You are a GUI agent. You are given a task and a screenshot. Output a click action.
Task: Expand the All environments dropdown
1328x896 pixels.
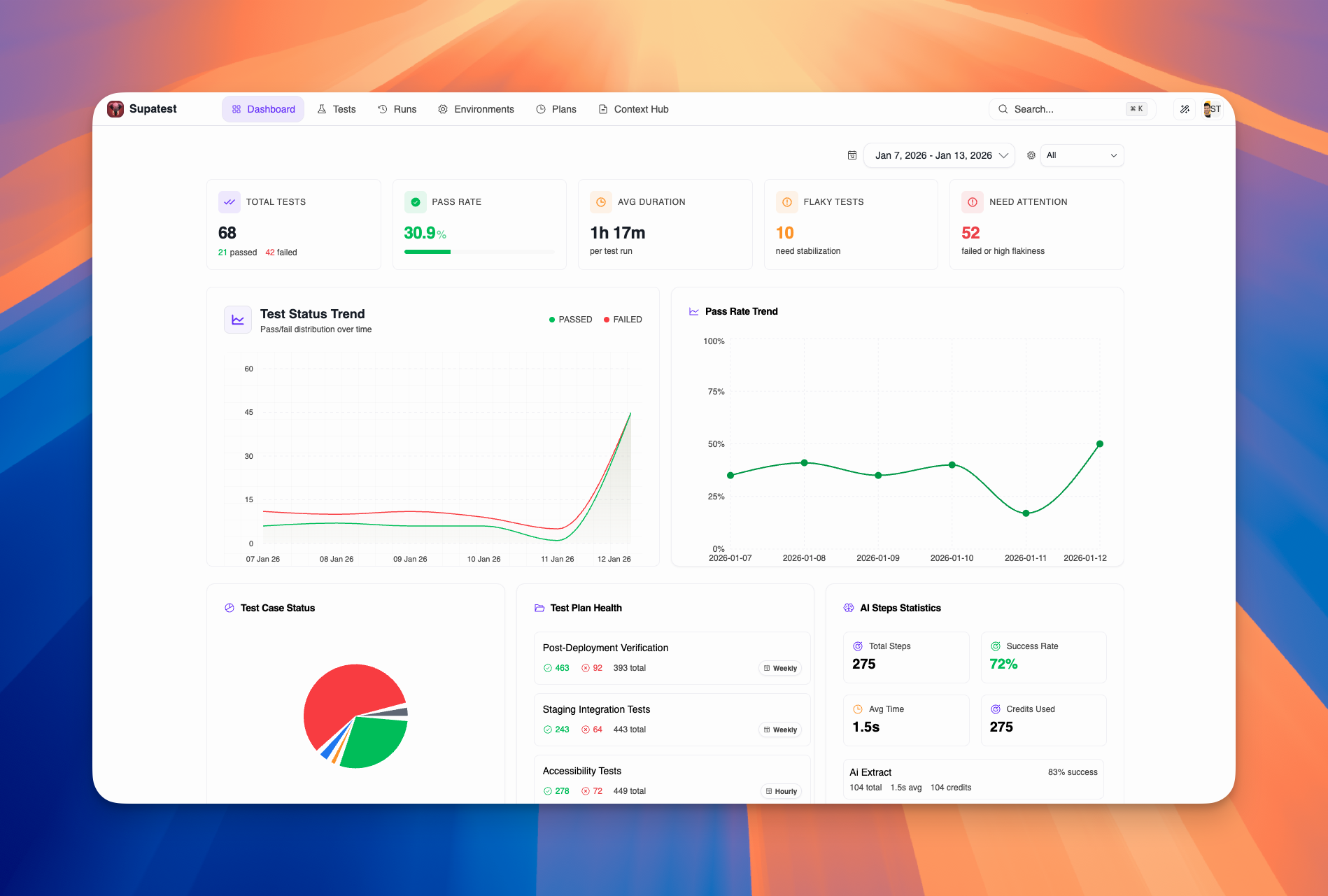(1082, 155)
